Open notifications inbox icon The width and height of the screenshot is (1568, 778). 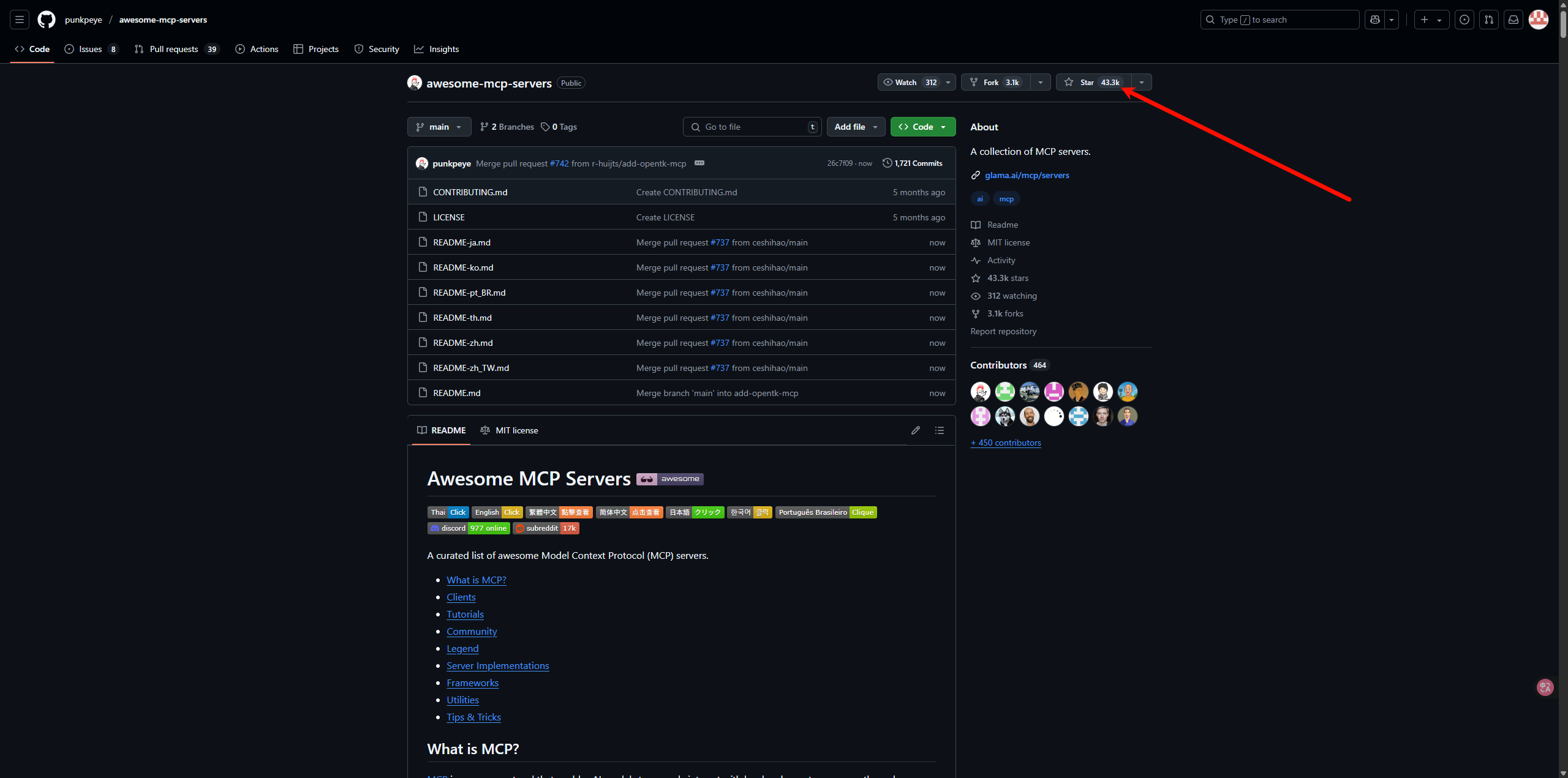1513,20
